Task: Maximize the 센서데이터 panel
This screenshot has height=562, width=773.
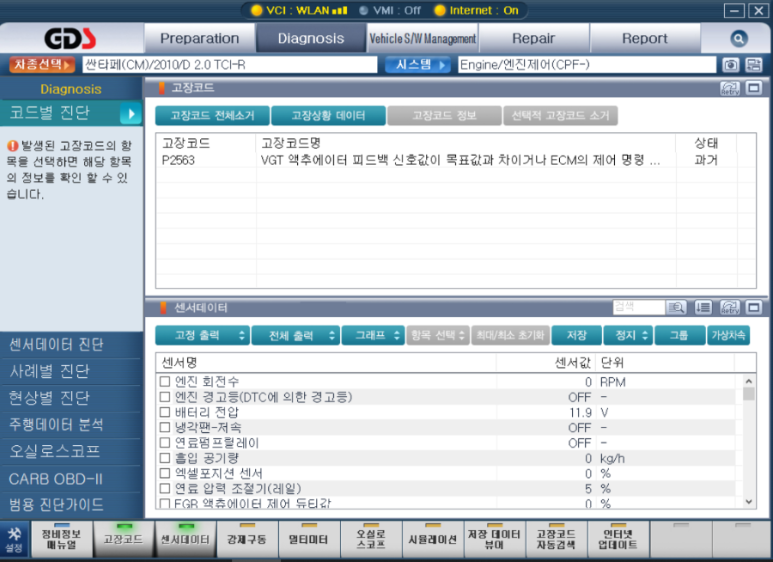Action: (x=753, y=308)
